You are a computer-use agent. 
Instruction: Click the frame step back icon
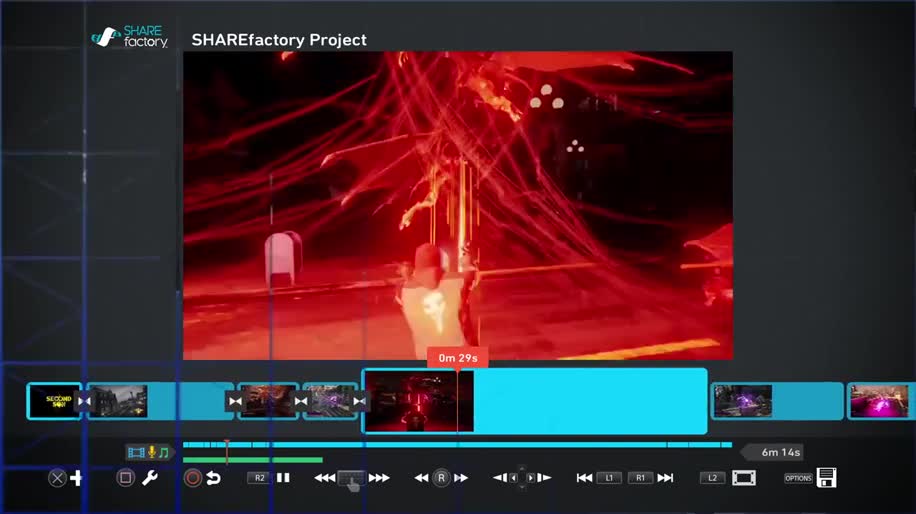click(x=500, y=478)
